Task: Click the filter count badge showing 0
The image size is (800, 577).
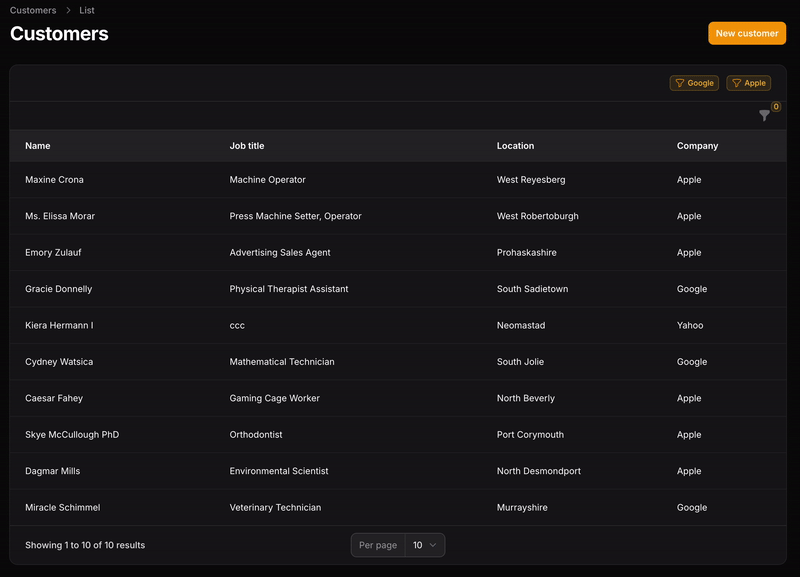Action: pos(776,106)
